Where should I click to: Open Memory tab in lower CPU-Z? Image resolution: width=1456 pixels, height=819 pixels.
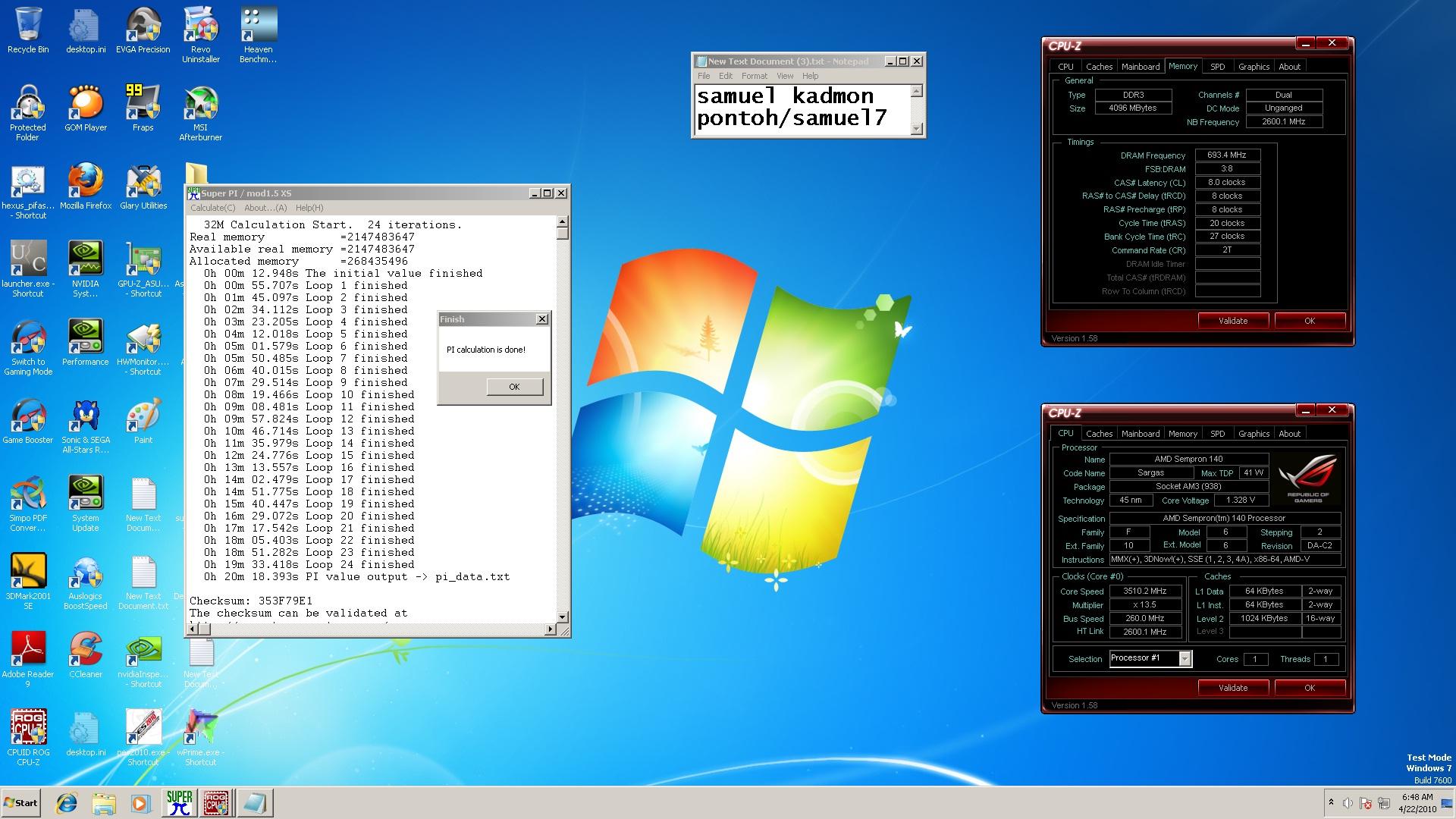pos(1182,434)
